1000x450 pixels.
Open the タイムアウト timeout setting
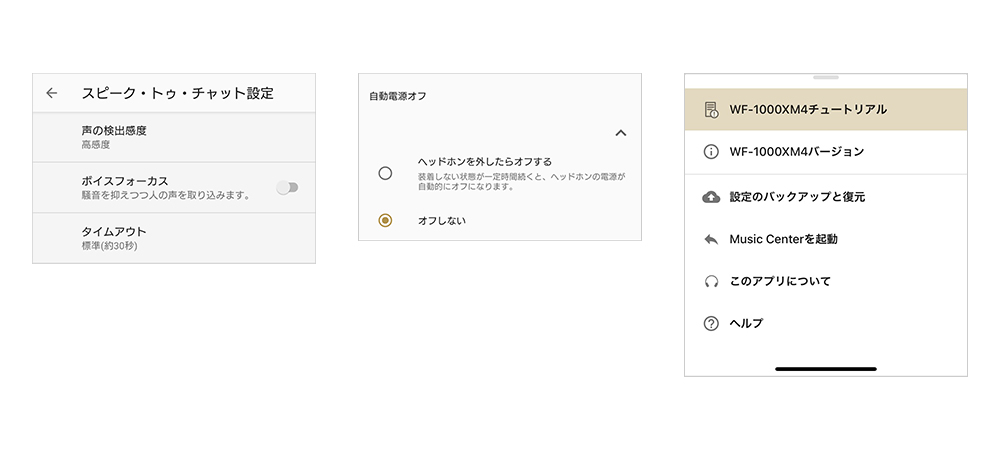click(174, 238)
